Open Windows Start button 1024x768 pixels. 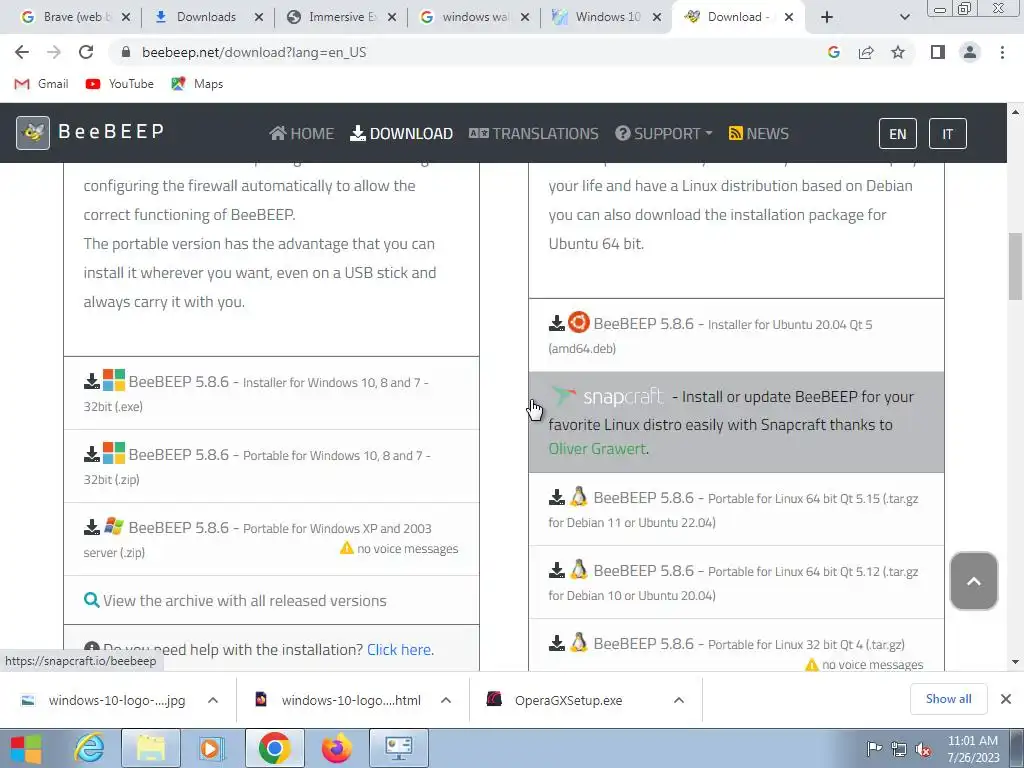click(x=26, y=748)
